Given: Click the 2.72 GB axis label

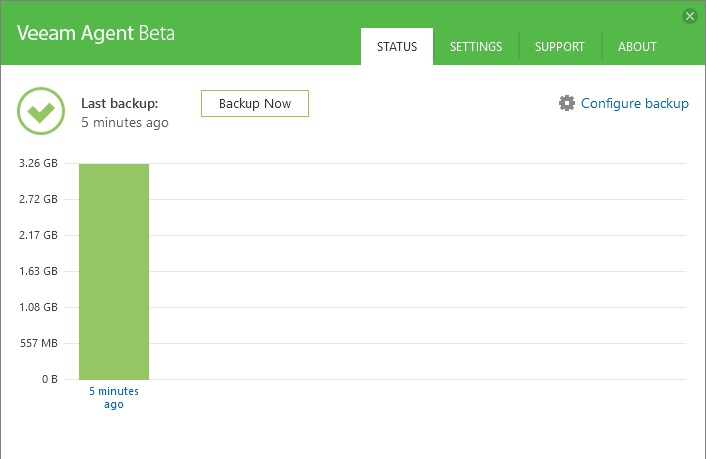Looking at the screenshot, I should point(38,199).
